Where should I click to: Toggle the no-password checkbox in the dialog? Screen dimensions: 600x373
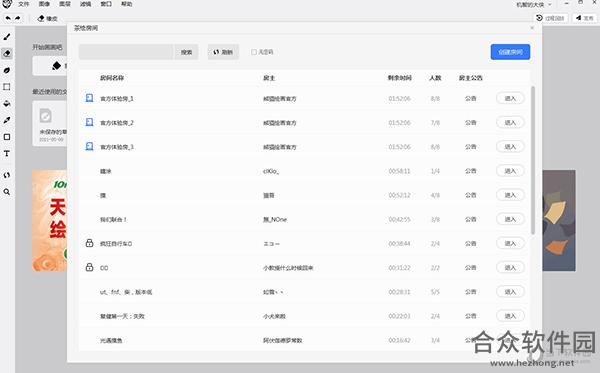pos(254,52)
